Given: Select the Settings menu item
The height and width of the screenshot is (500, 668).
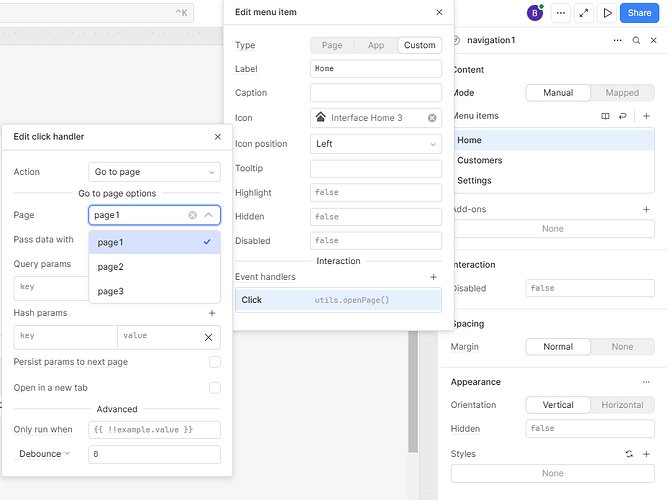Looking at the screenshot, I should click(x=554, y=181).
